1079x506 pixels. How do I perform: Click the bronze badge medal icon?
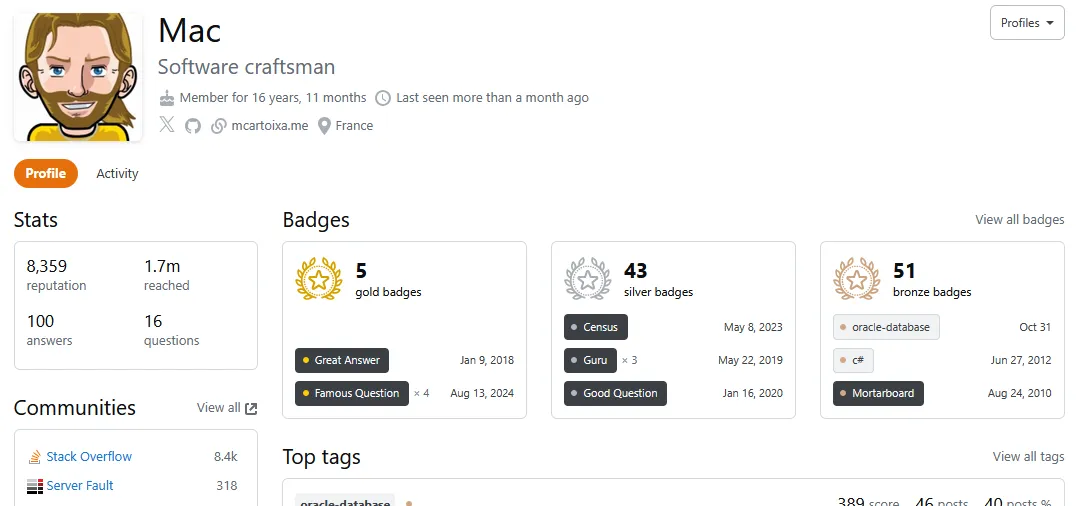pyautogui.click(x=857, y=279)
